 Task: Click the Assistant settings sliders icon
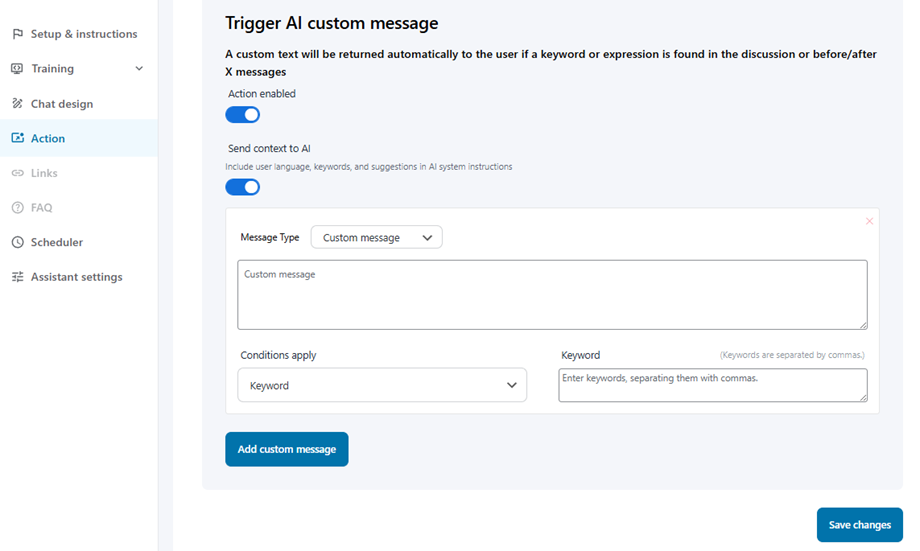pyautogui.click(x=17, y=277)
